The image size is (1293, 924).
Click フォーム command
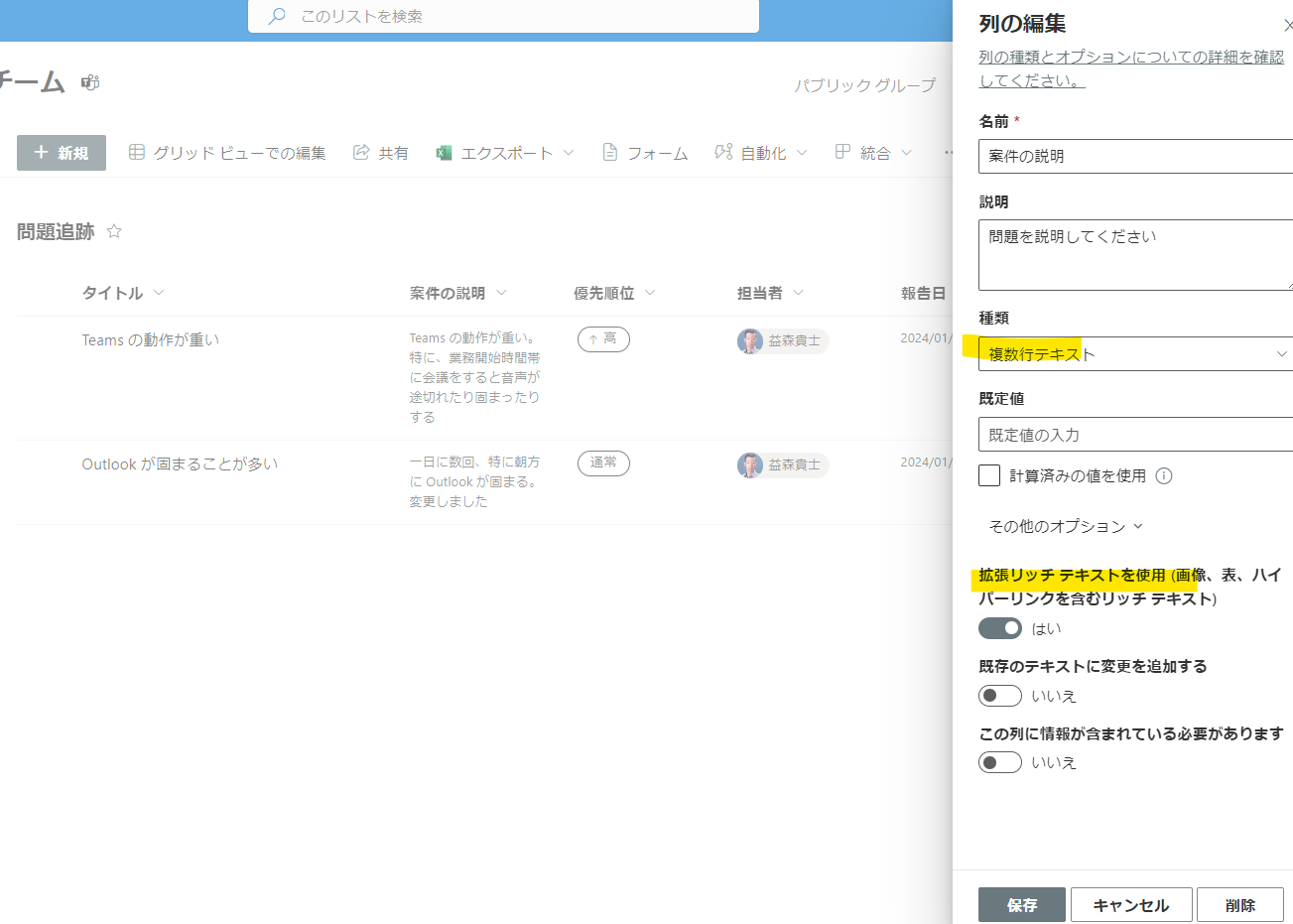click(x=645, y=153)
